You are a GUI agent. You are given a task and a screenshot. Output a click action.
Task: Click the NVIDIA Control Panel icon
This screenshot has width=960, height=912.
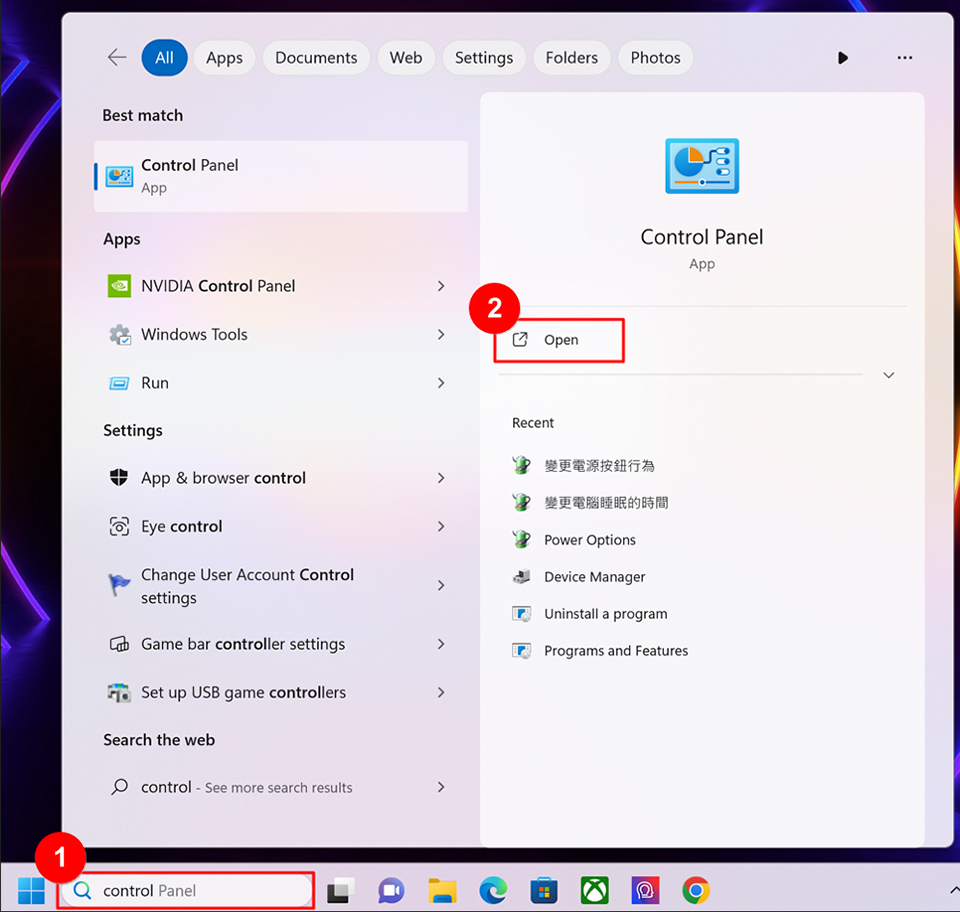tap(119, 286)
